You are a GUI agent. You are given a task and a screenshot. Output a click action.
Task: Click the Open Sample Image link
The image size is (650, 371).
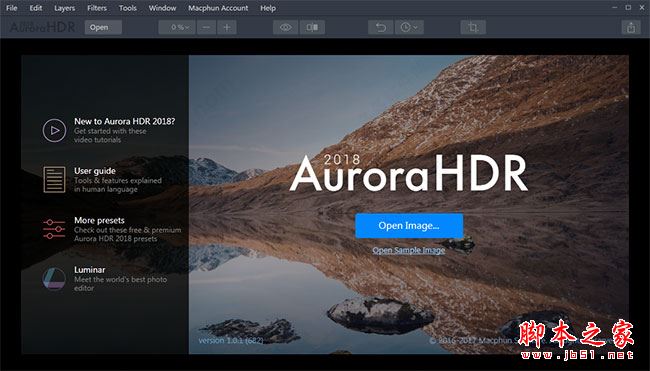[x=409, y=250]
